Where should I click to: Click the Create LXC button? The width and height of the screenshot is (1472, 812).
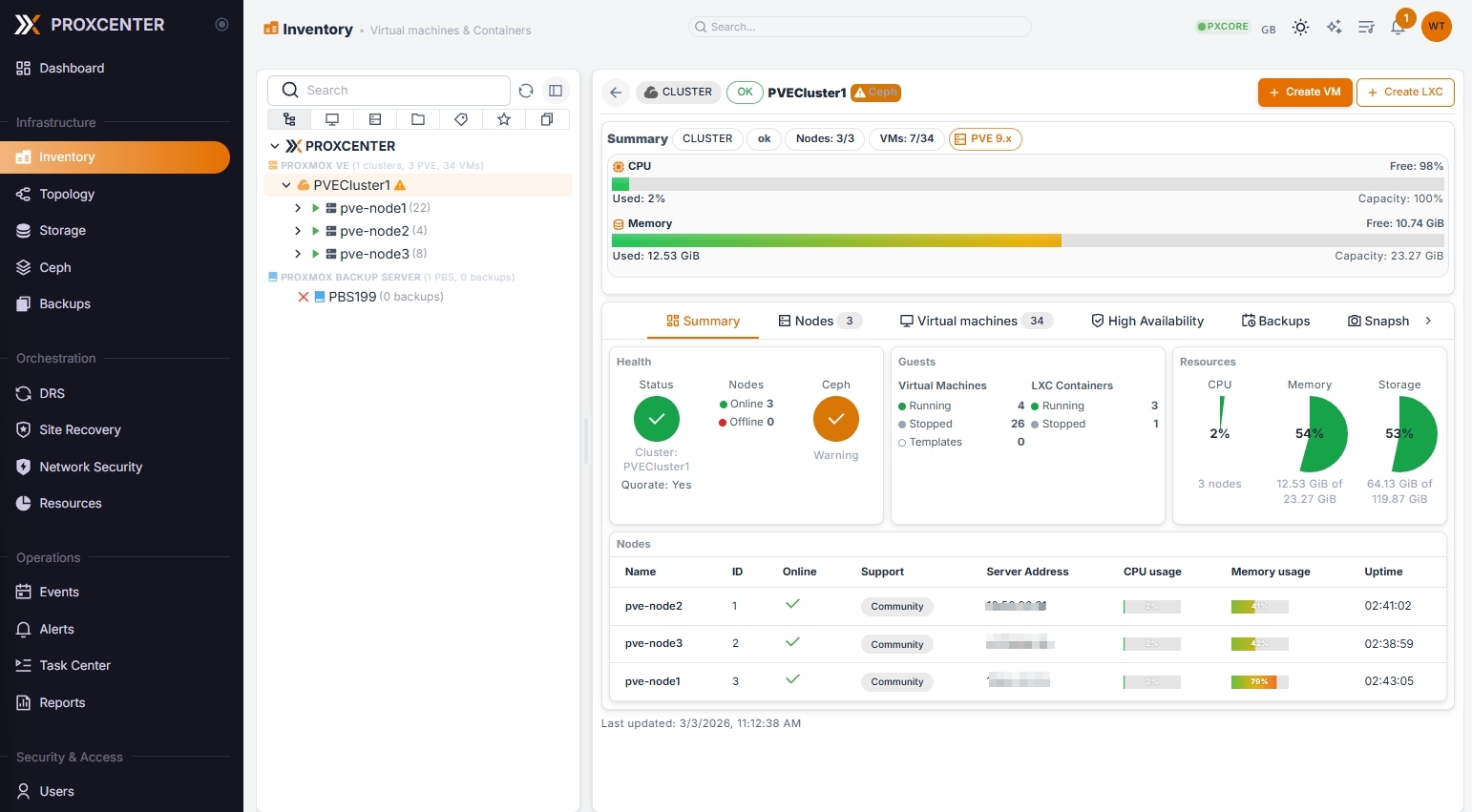[x=1404, y=93]
